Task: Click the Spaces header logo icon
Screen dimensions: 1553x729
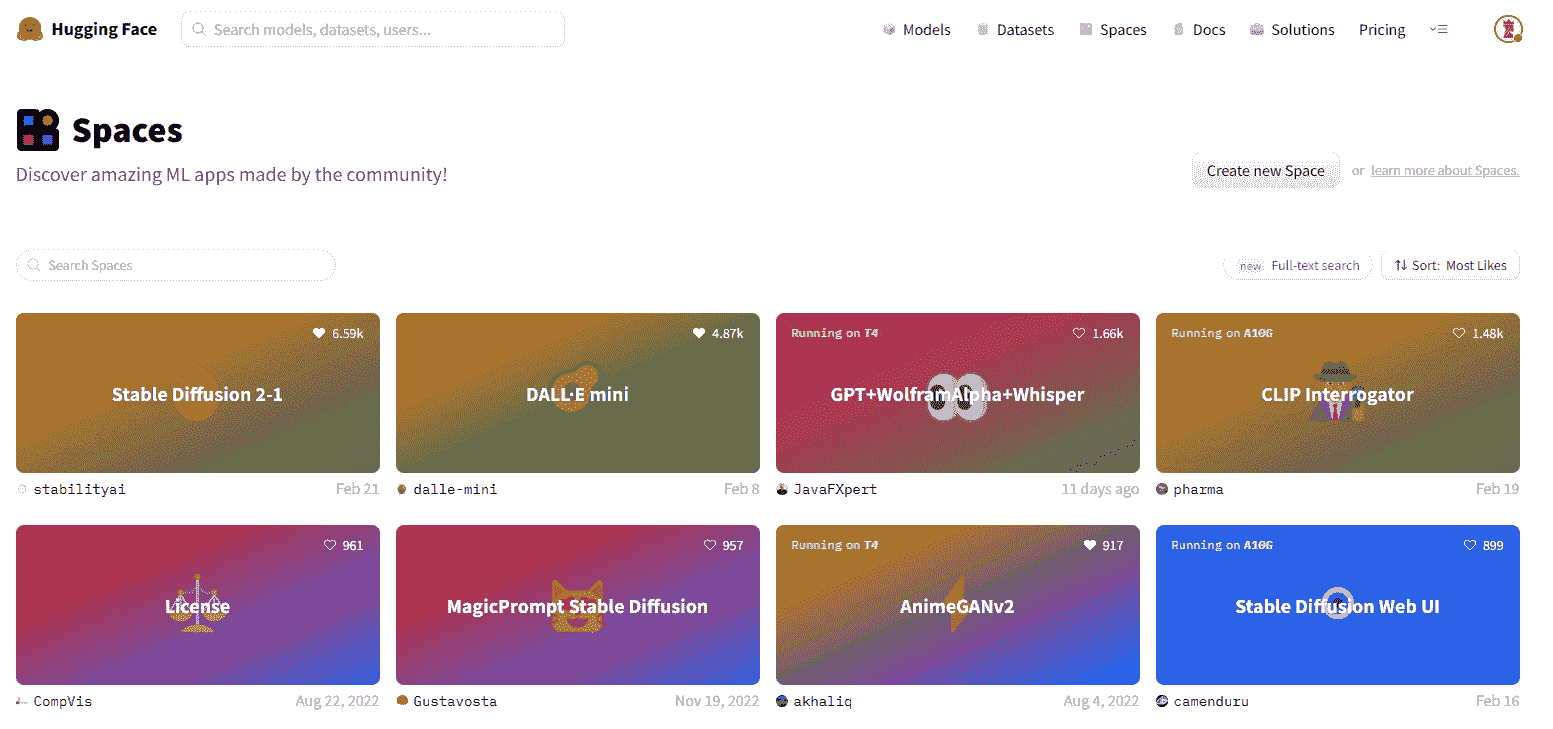Action: pos(38,131)
